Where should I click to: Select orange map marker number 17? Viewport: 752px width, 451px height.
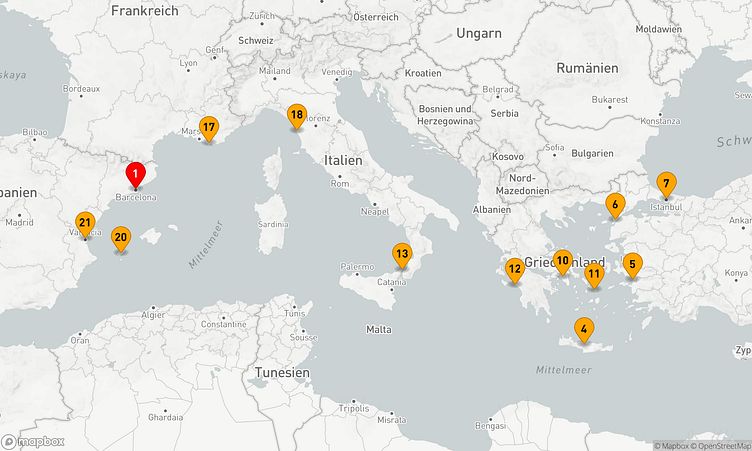point(208,128)
